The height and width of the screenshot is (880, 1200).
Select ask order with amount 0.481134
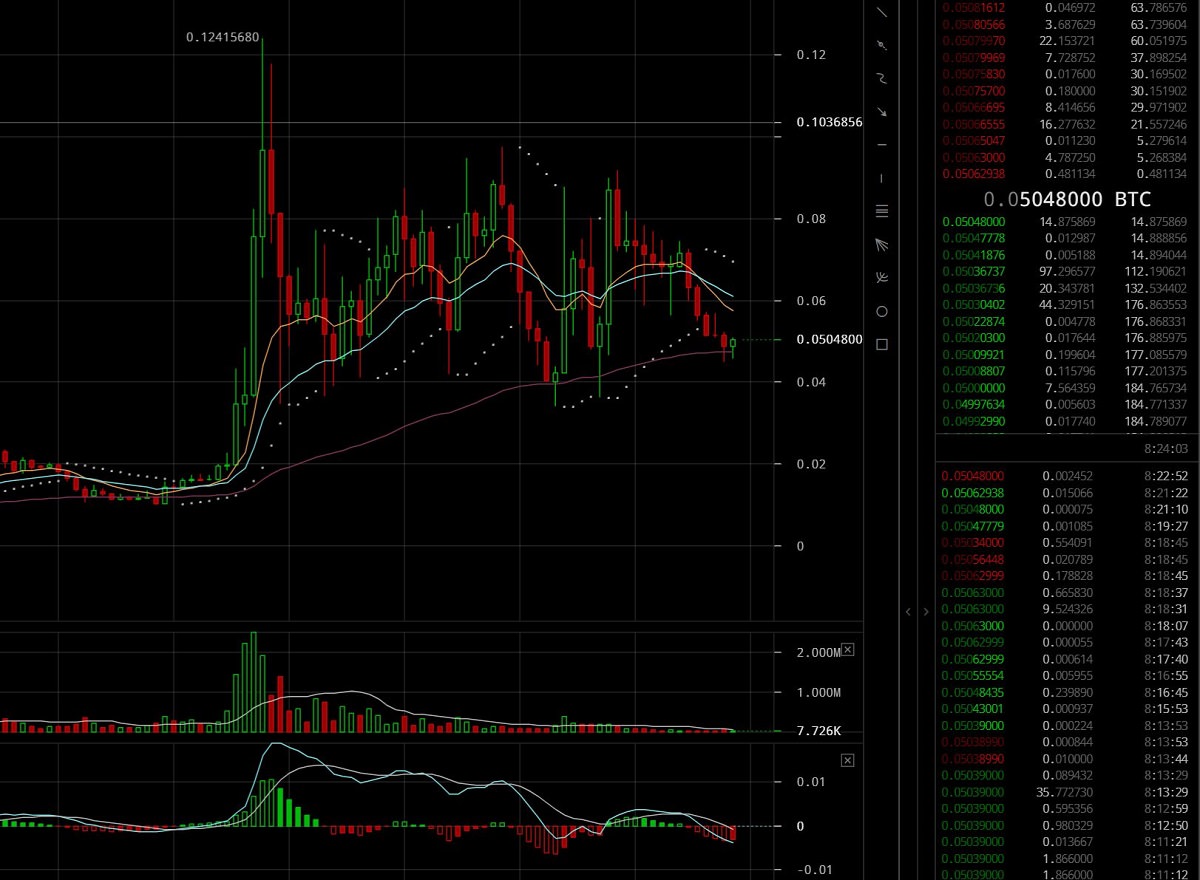coord(1067,173)
